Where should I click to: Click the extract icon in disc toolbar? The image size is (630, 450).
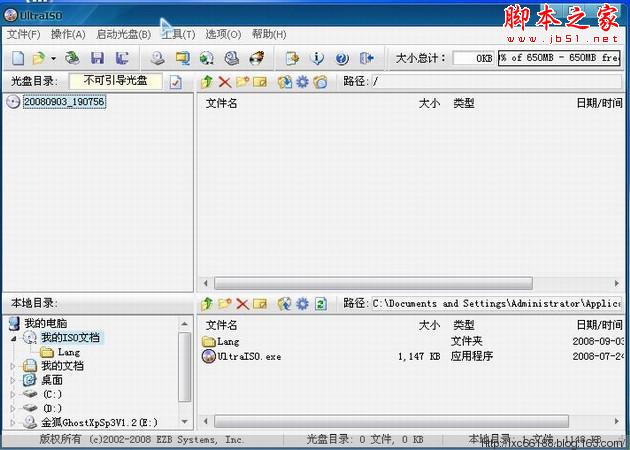pos(284,82)
